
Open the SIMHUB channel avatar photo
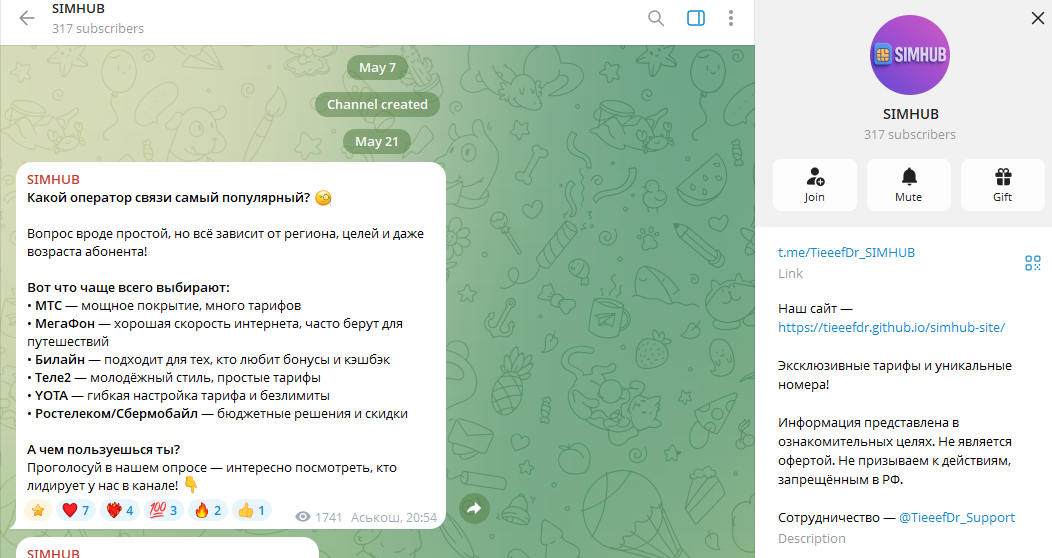pos(910,55)
